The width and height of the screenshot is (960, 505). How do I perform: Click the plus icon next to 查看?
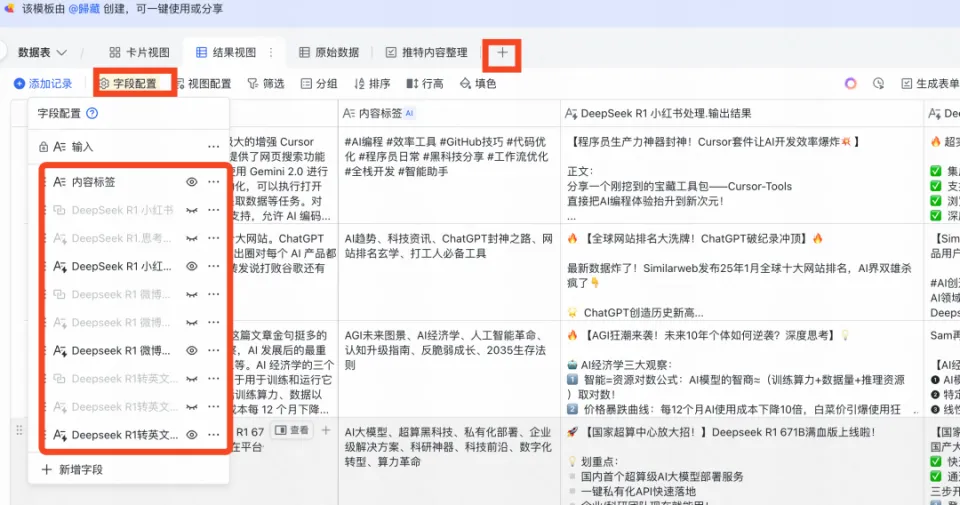click(326, 430)
